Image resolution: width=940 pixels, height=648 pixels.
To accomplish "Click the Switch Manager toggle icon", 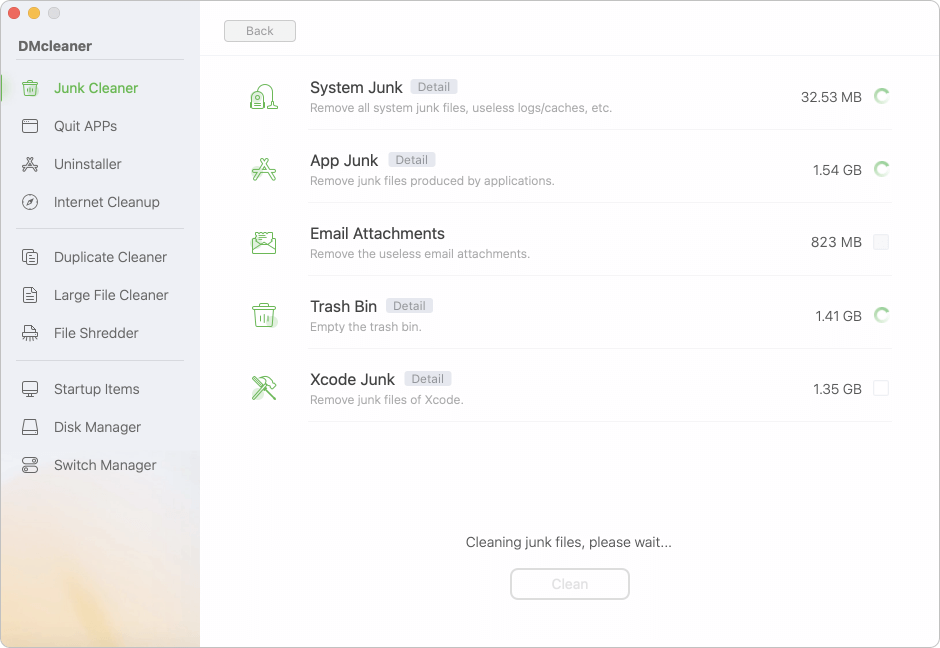I will (30, 465).
